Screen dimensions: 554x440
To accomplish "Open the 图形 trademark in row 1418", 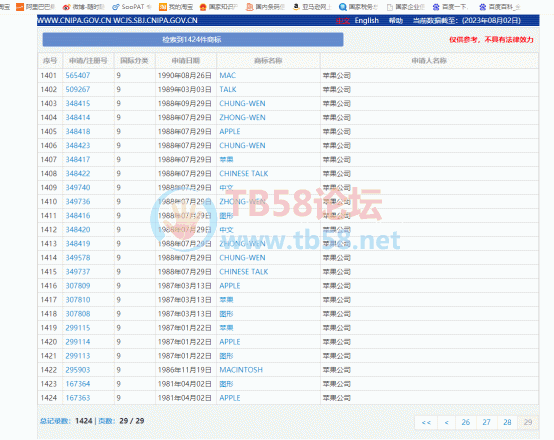I will pos(226,314).
